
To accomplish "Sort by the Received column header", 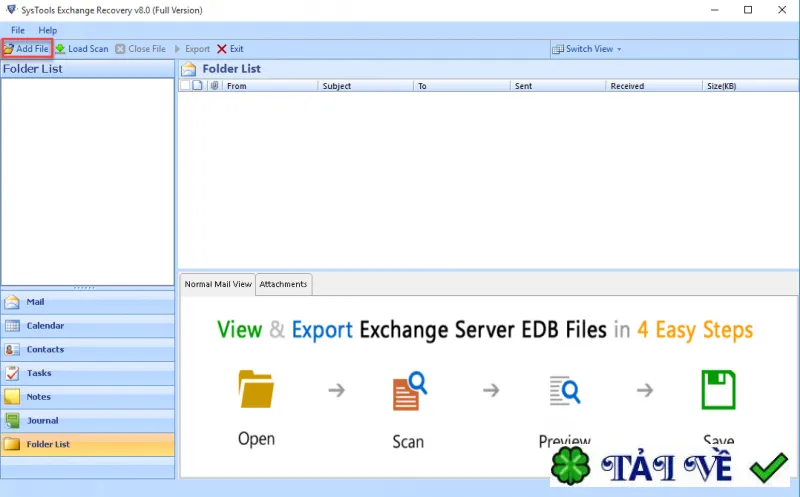I will [x=654, y=86].
